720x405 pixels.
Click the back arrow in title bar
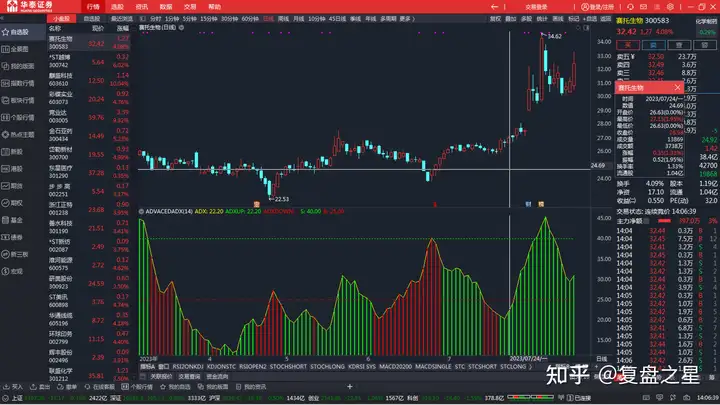click(494, 7)
